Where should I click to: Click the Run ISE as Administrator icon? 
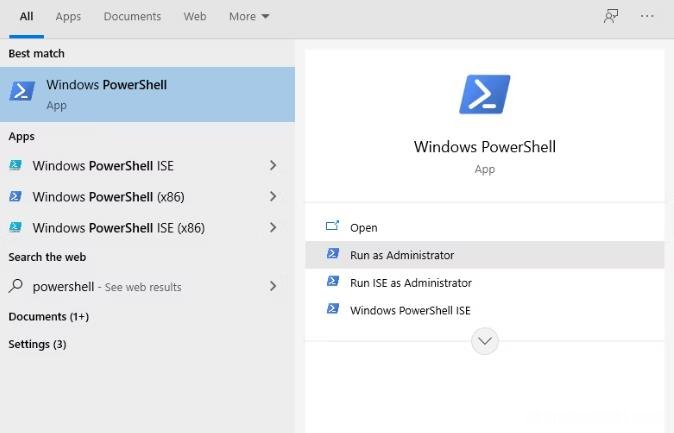coord(333,281)
